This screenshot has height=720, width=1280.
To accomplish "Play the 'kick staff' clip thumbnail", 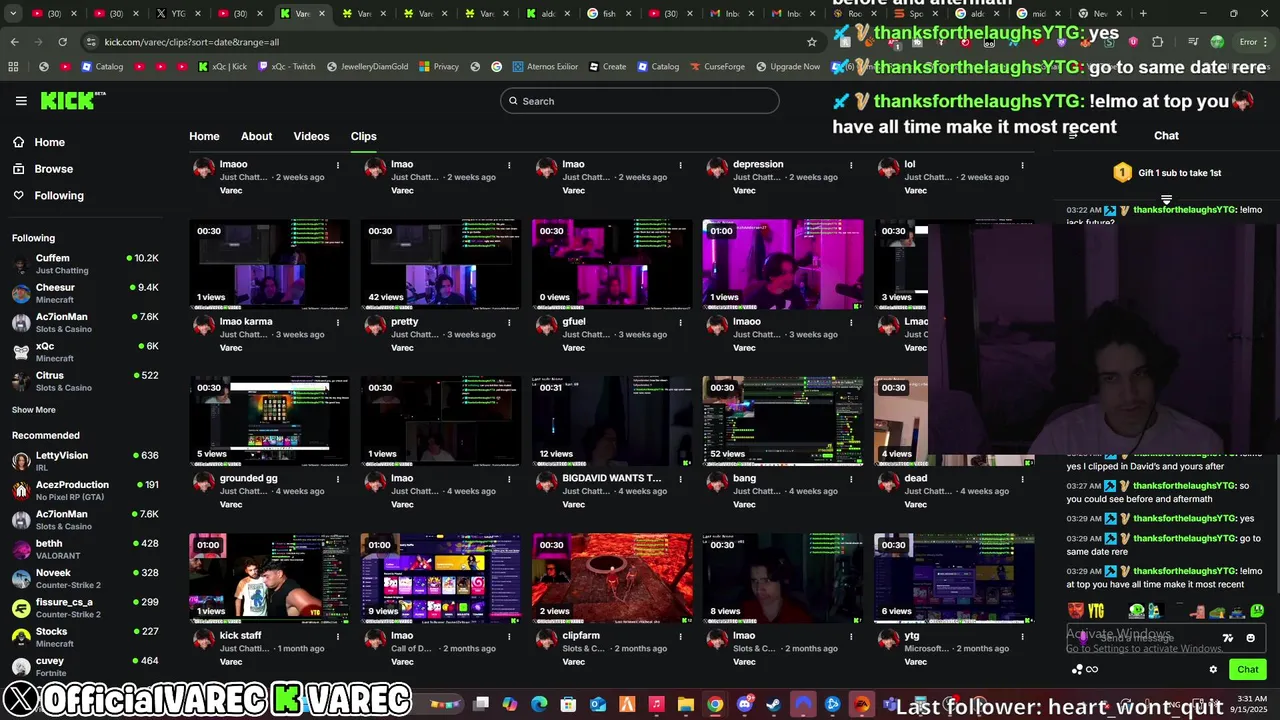I will 270,579.
